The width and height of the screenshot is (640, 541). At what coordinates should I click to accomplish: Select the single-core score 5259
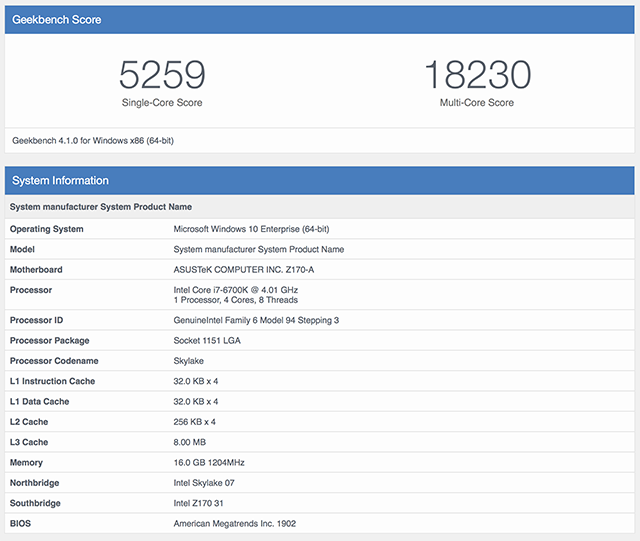[x=162, y=75]
